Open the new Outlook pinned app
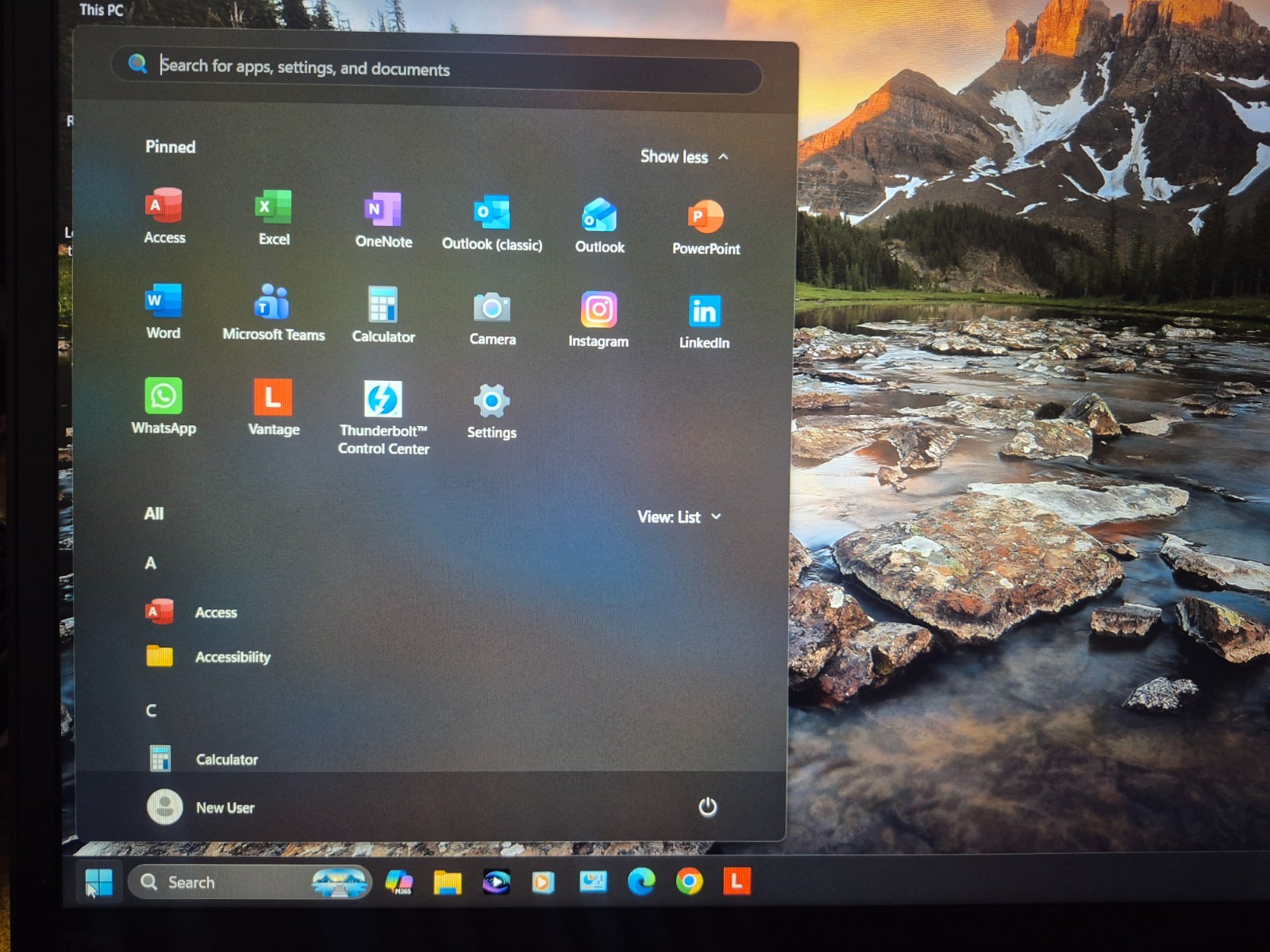Viewport: 1270px width, 952px height. 599,225
